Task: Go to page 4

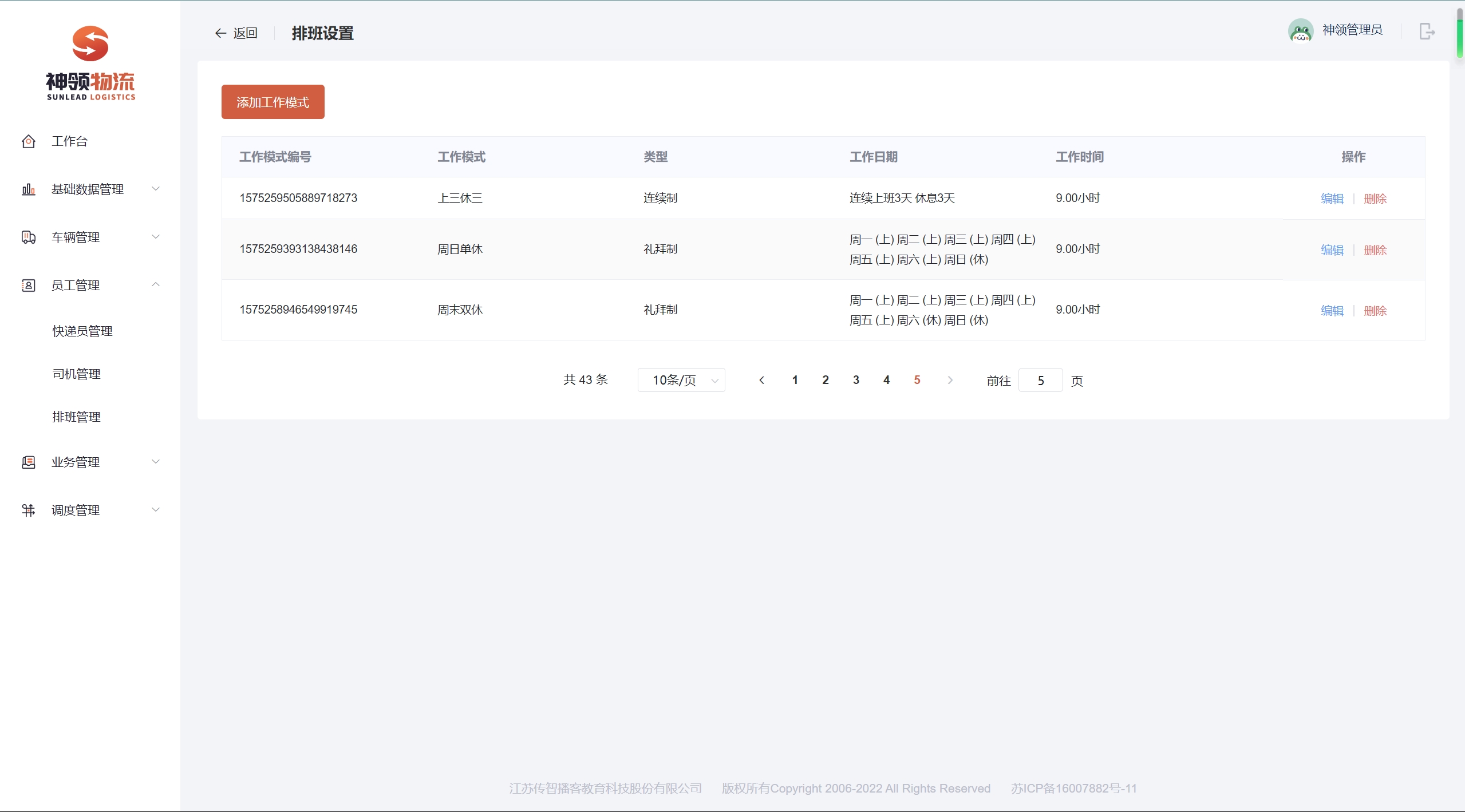Action: point(887,380)
